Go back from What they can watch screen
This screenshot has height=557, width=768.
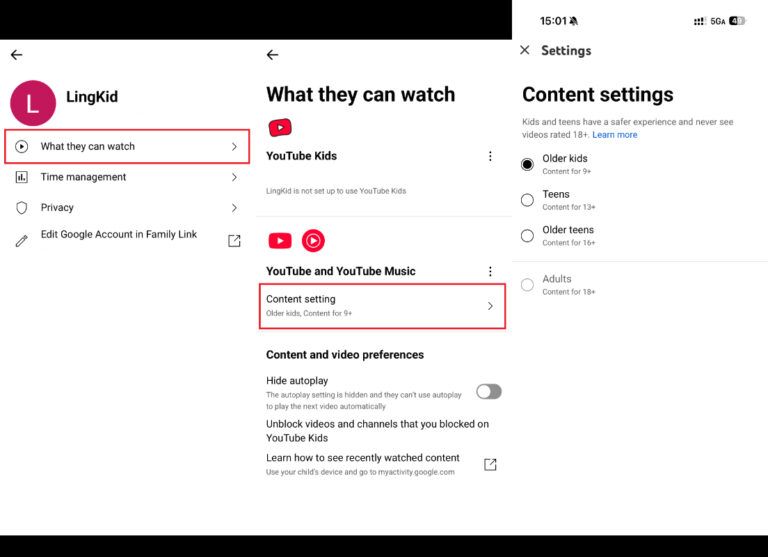272,55
